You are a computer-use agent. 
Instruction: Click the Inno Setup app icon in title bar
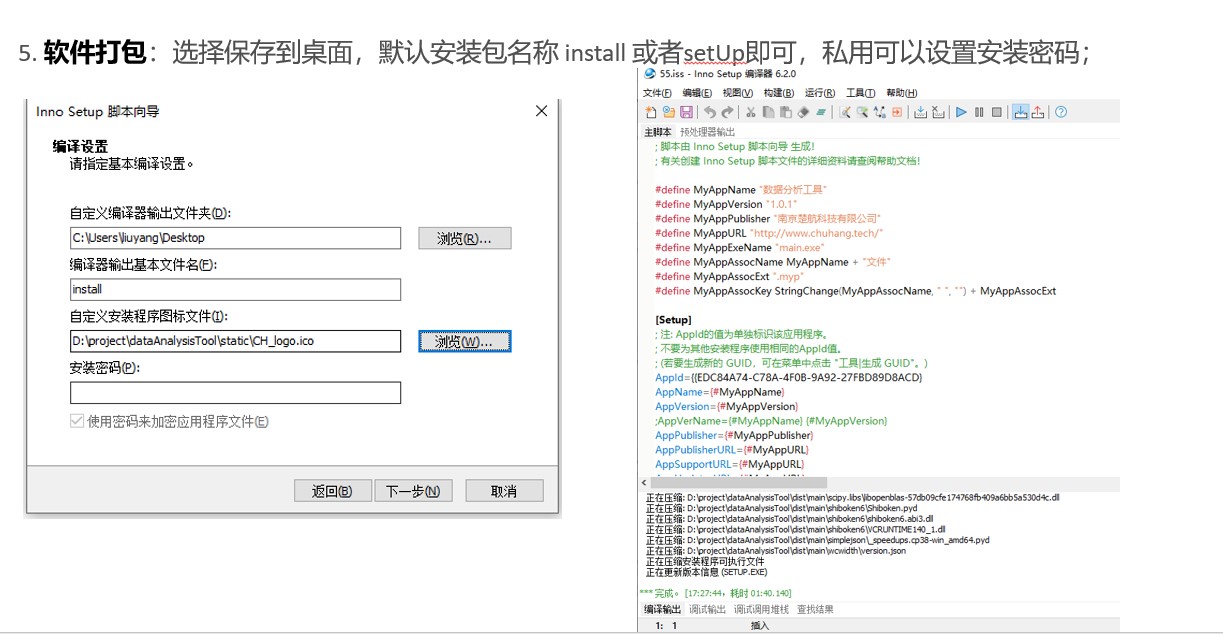point(650,73)
